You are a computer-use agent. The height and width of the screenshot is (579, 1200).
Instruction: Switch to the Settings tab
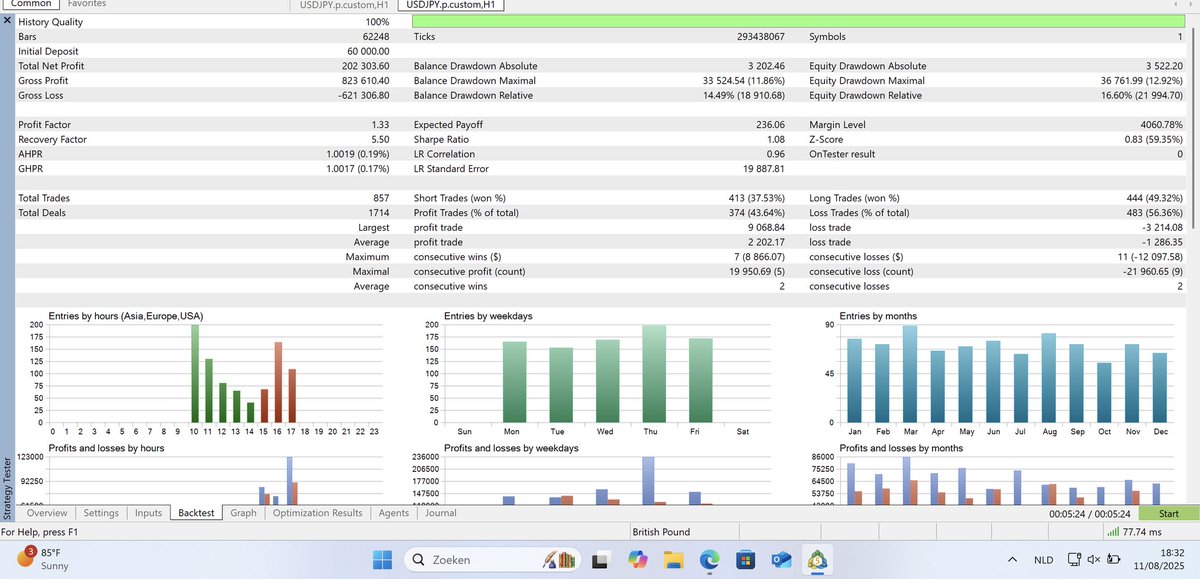[100, 513]
